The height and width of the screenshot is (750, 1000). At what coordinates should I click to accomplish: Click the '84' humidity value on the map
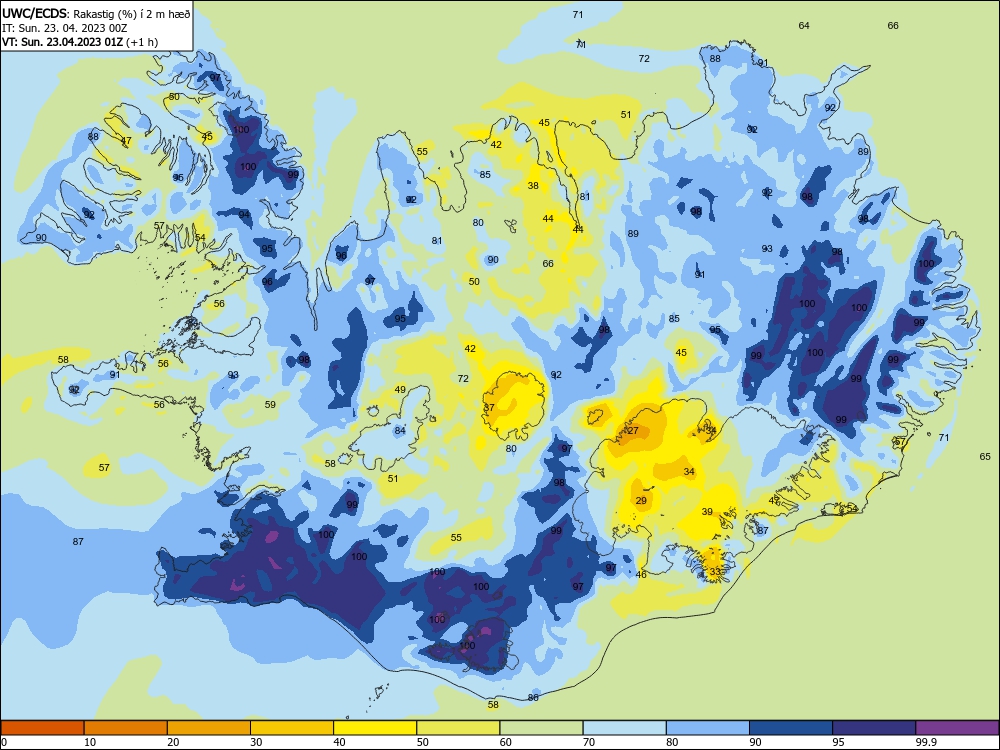(x=400, y=430)
